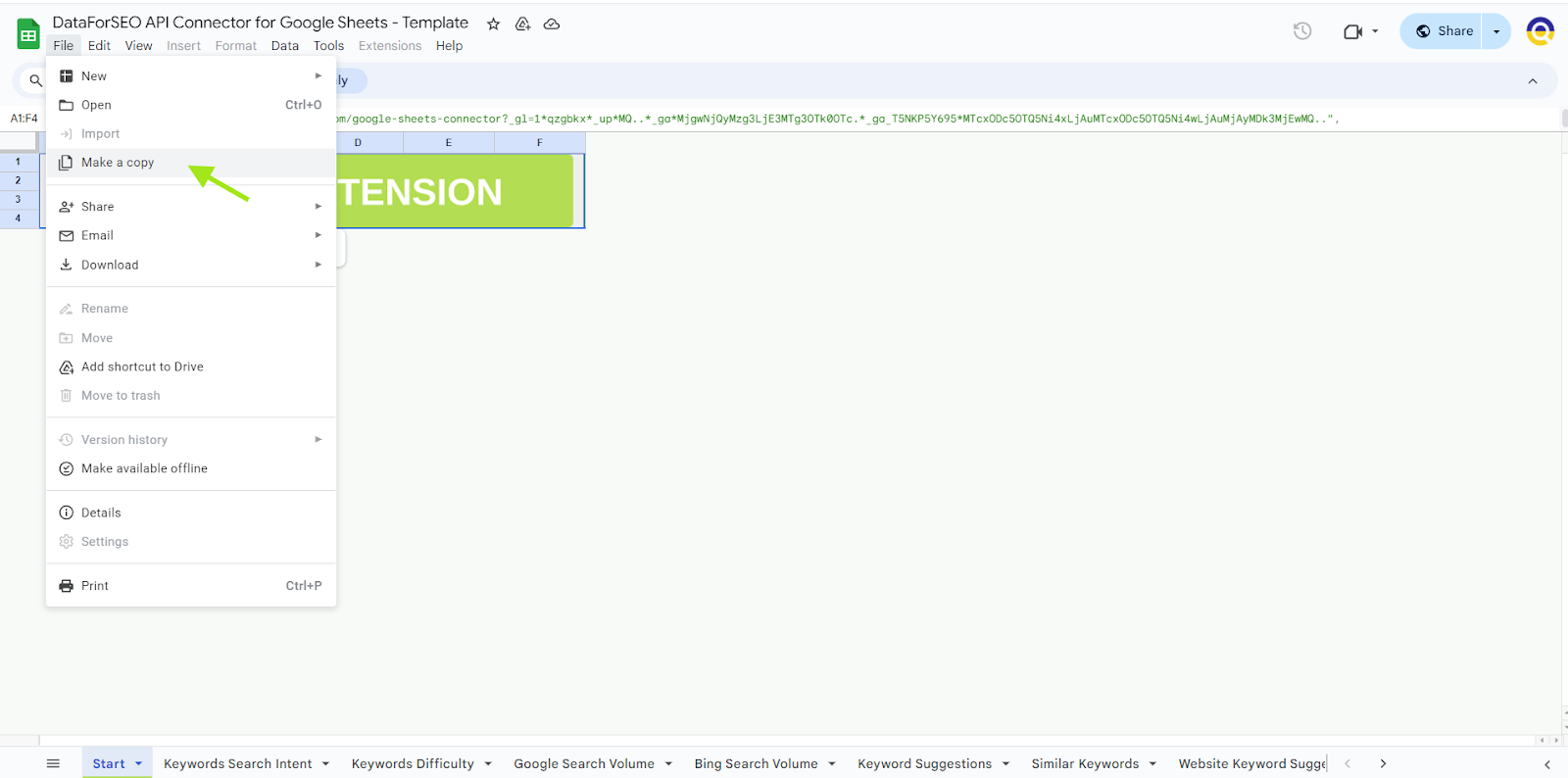Open the Insert menu

tap(183, 46)
